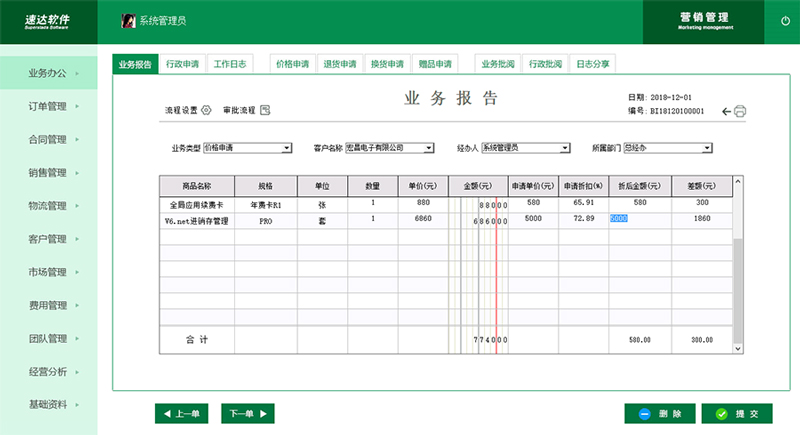The image size is (800, 435).
Task: Open 经营分析 sidebar menu
Action: [x=48, y=371]
